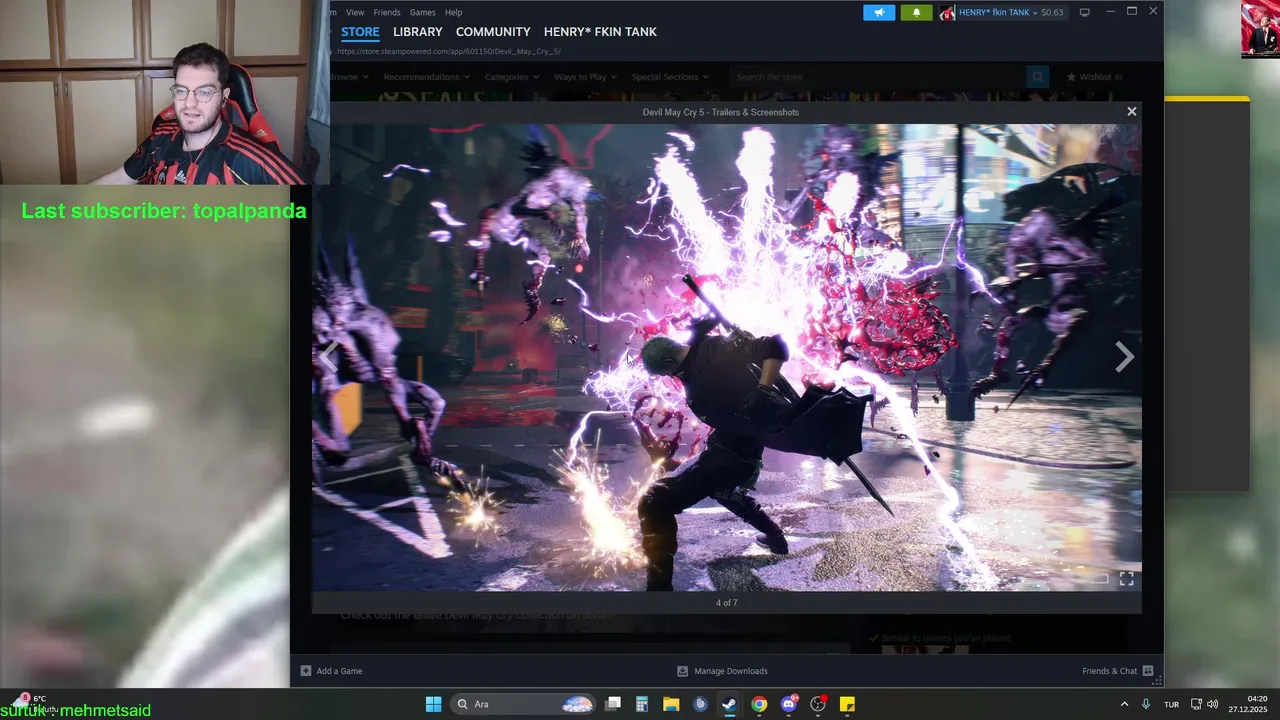Click the account avatar in Steam header
Viewport: 1280px width, 720px height.
click(947, 12)
